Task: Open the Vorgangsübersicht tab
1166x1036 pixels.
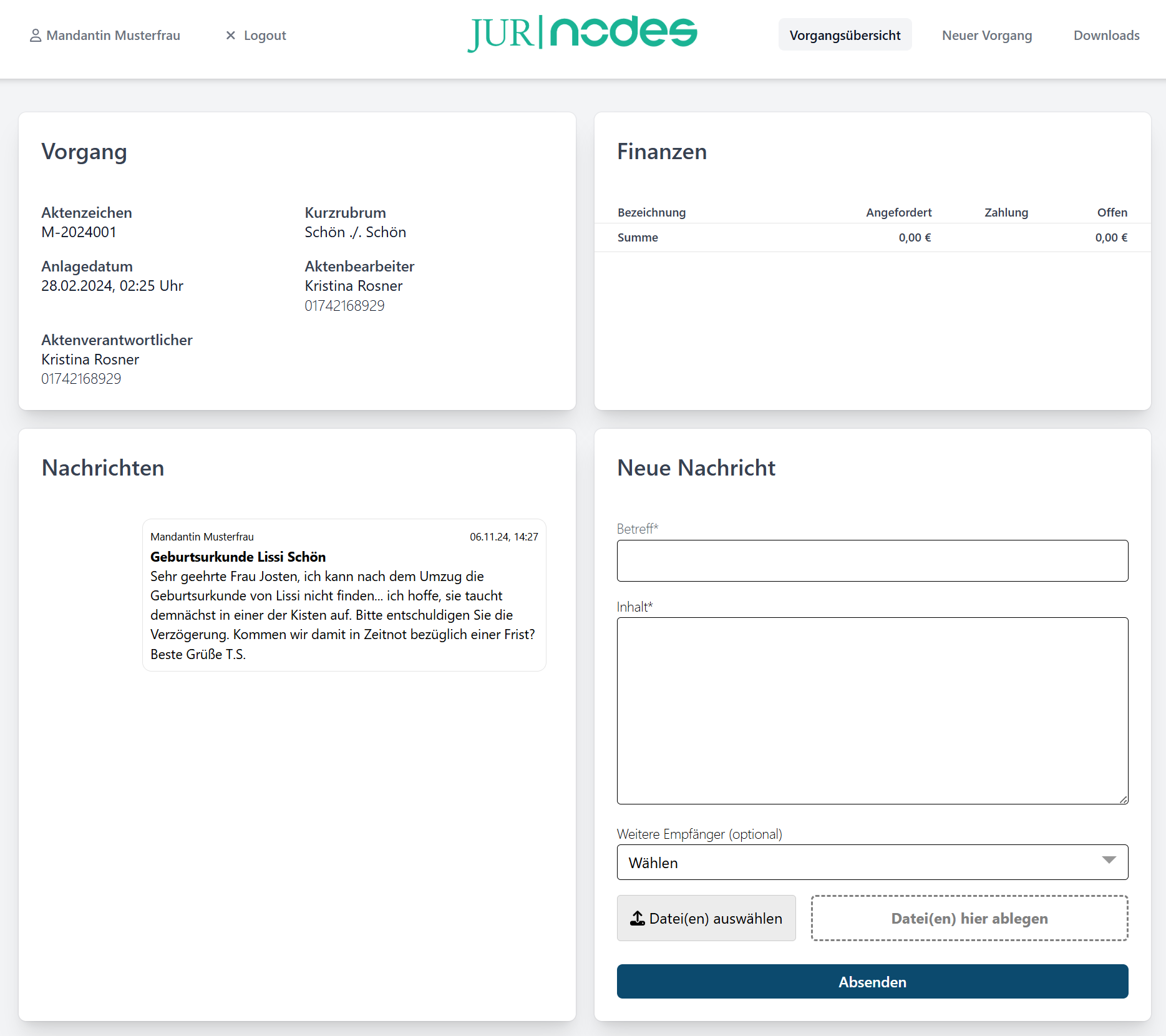Action: pyautogui.click(x=845, y=35)
